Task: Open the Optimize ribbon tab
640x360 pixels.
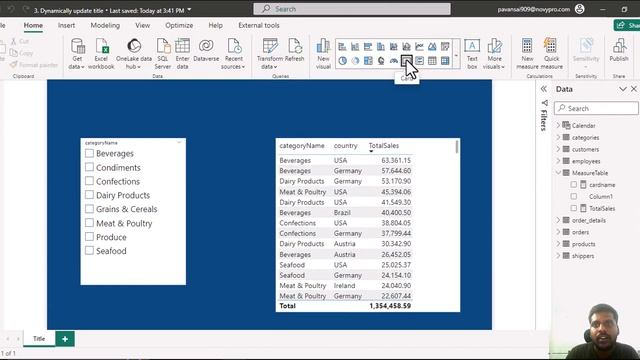Action: (179, 25)
